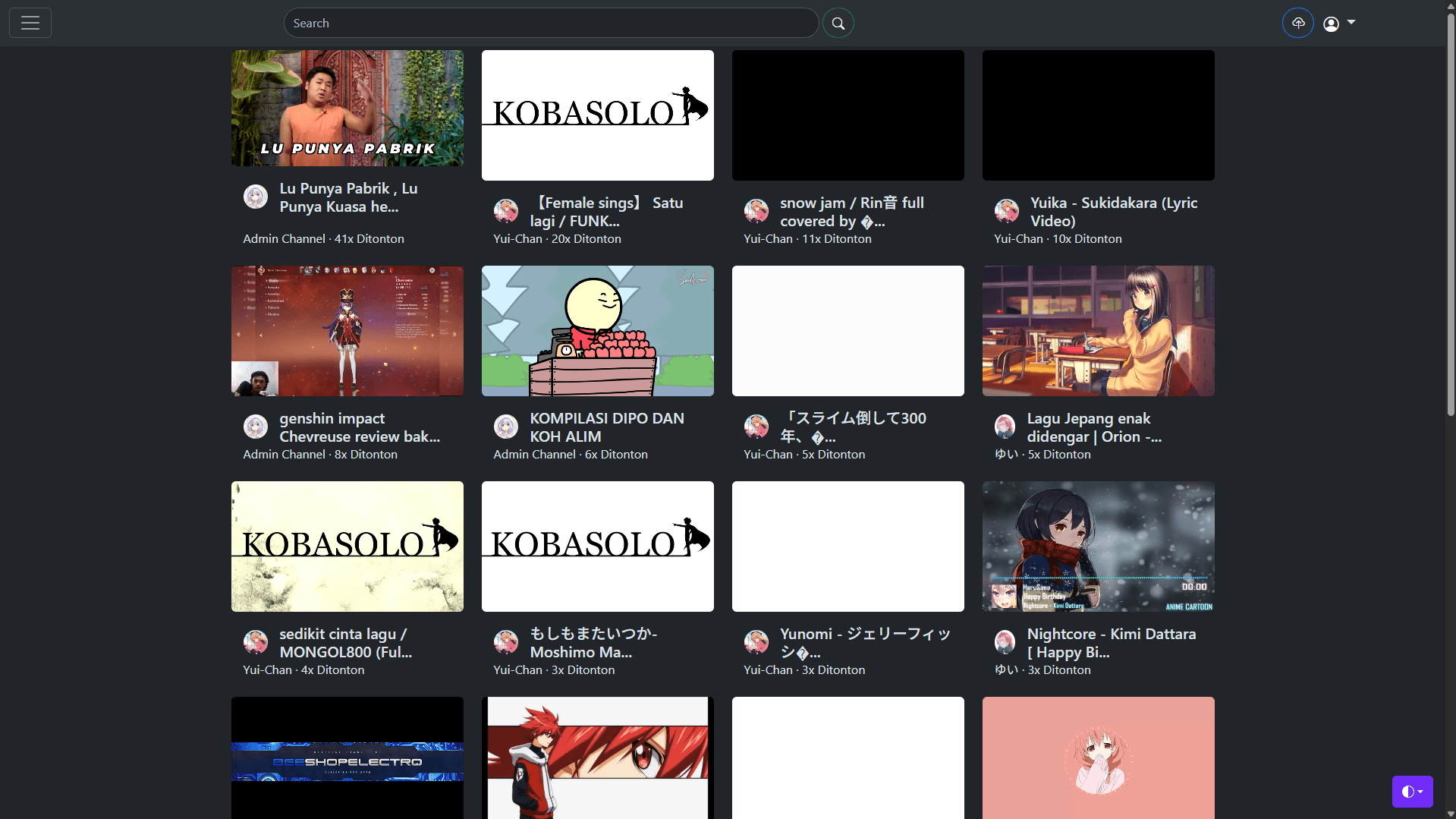Image resolution: width=1456 pixels, height=819 pixels.
Task: Click the cloud upload icon
Action: coord(1297,23)
